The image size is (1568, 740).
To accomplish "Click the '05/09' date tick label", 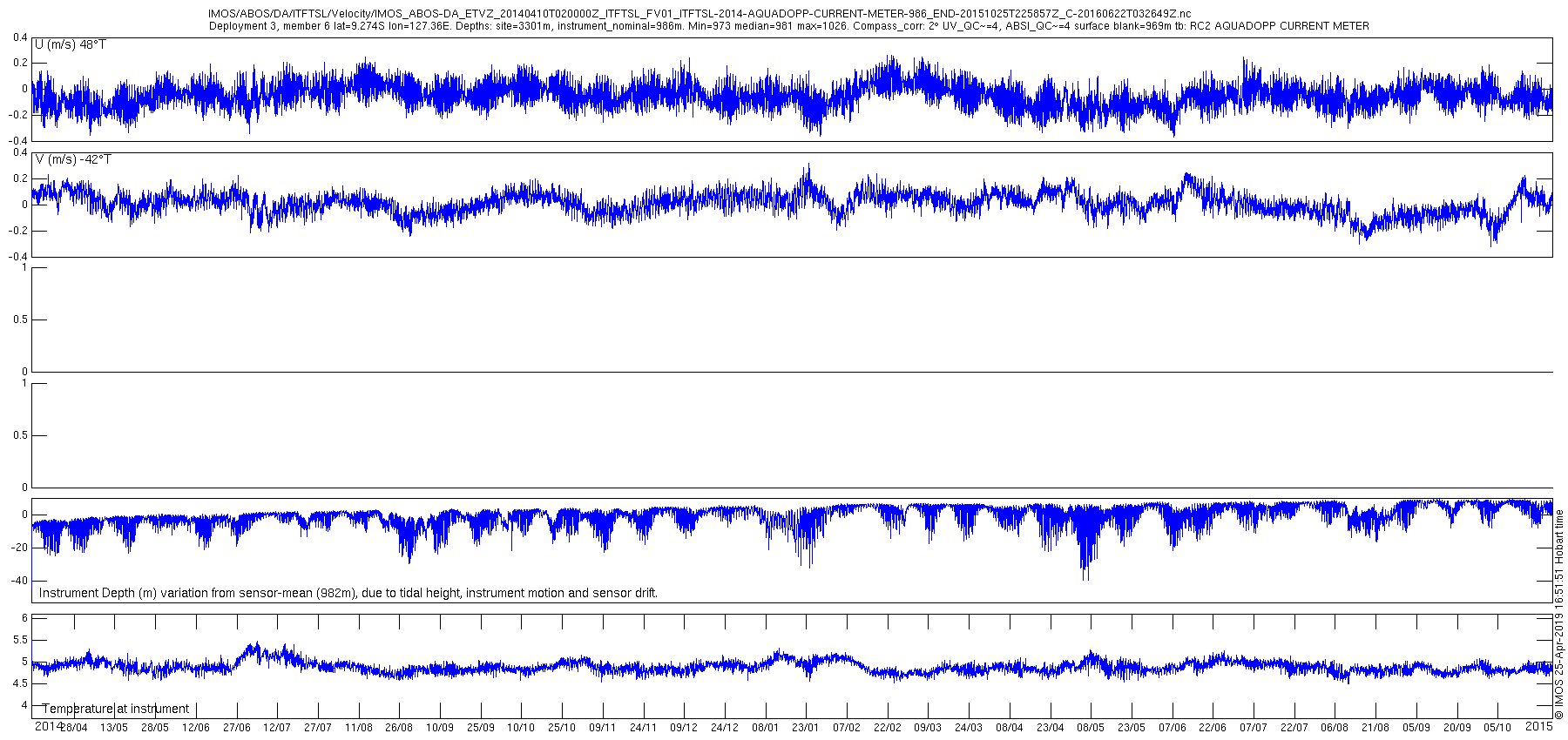I will pyautogui.click(x=1416, y=728).
